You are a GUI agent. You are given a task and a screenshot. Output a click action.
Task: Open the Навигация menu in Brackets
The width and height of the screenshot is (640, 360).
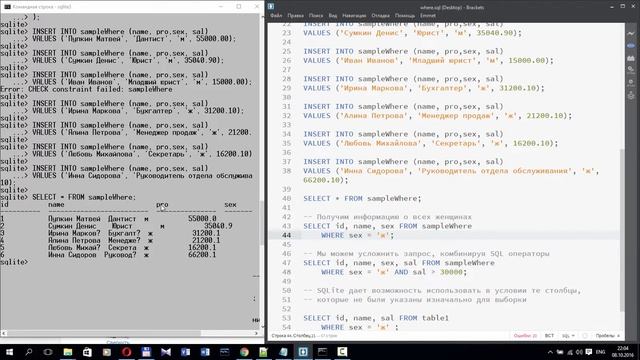pyautogui.click(x=354, y=16)
